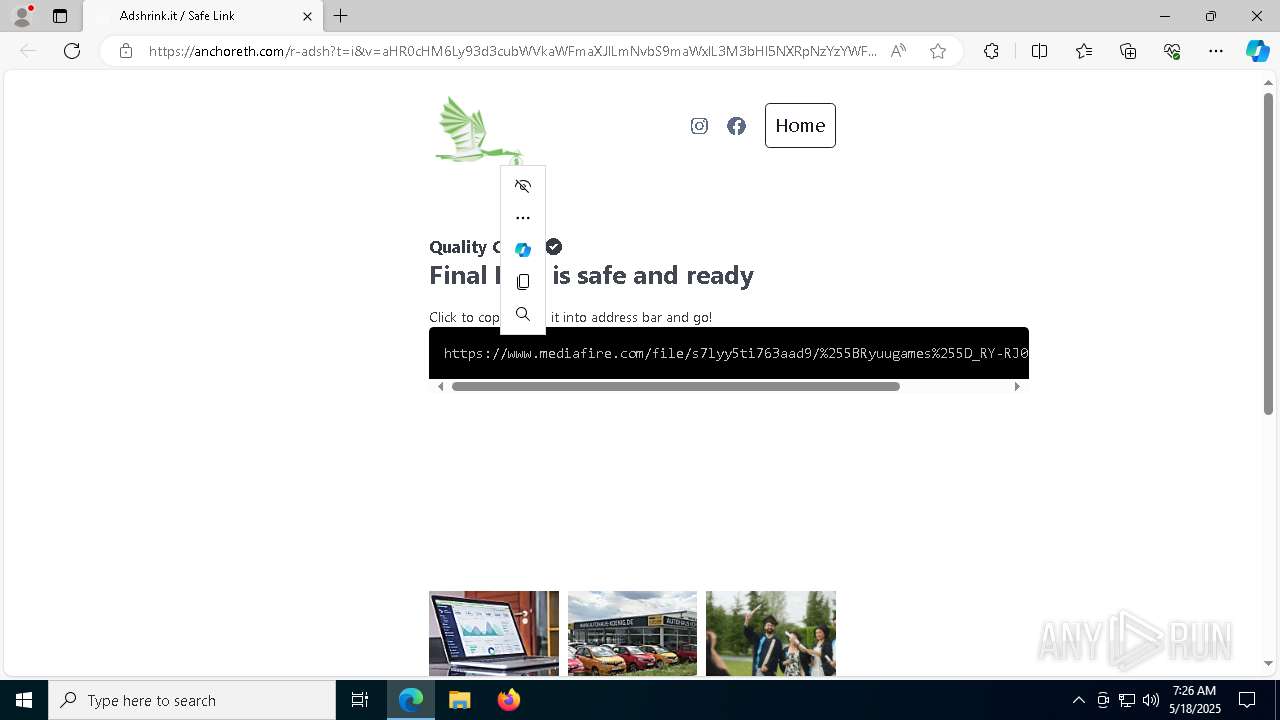Turn on Read aloud

click(898, 51)
